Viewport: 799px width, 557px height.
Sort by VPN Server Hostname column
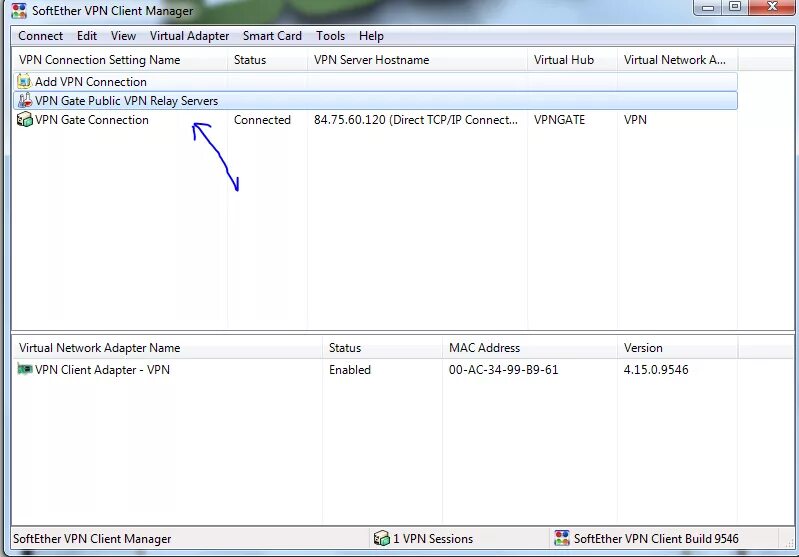pos(417,60)
